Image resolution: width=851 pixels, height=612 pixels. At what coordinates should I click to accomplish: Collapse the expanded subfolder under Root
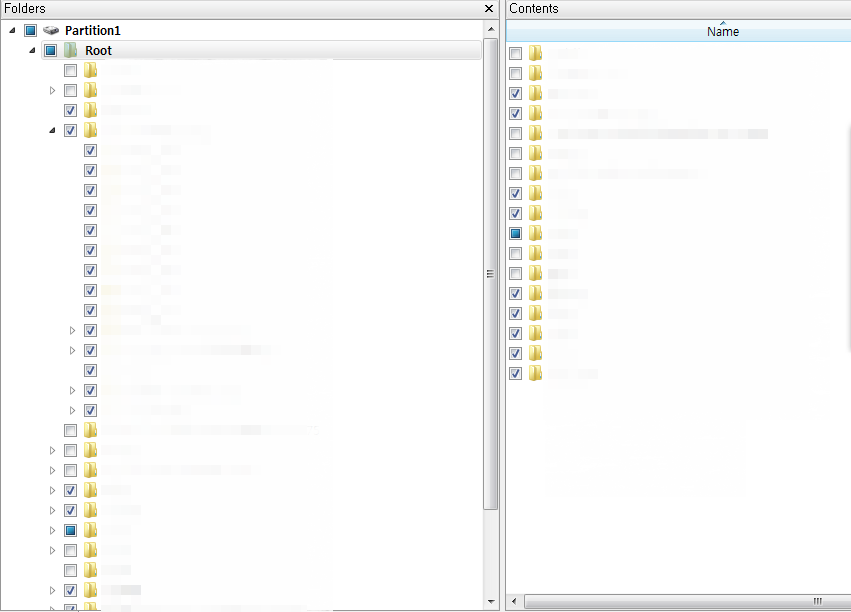pyautogui.click(x=52, y=130)
